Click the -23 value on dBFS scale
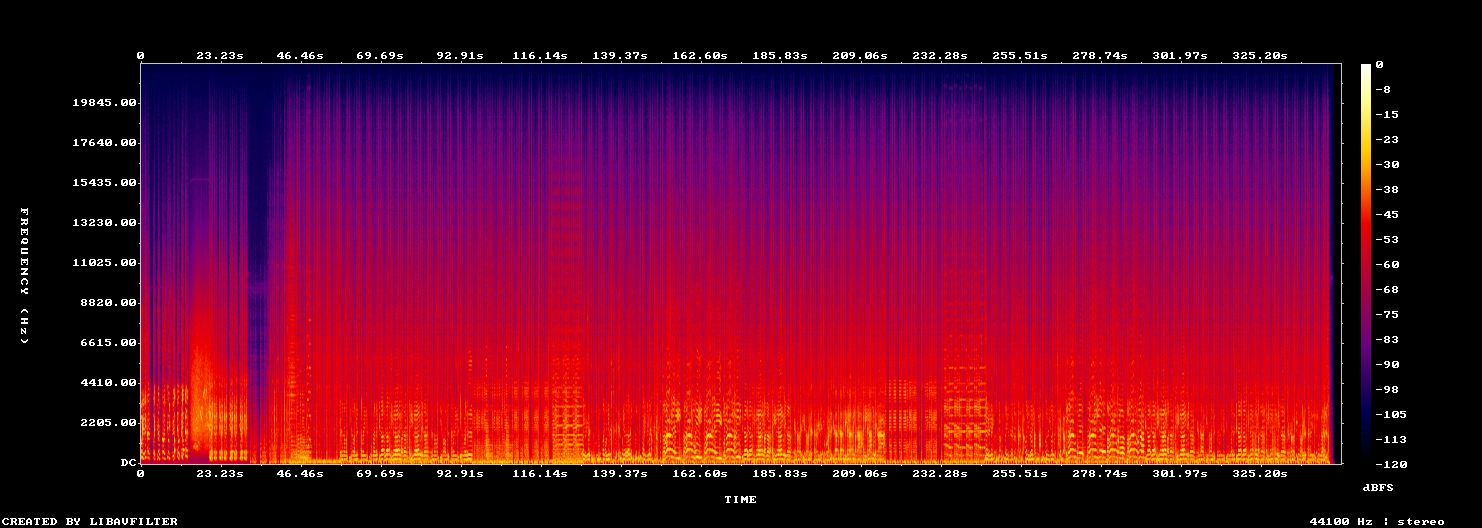 coord(1387,140)
